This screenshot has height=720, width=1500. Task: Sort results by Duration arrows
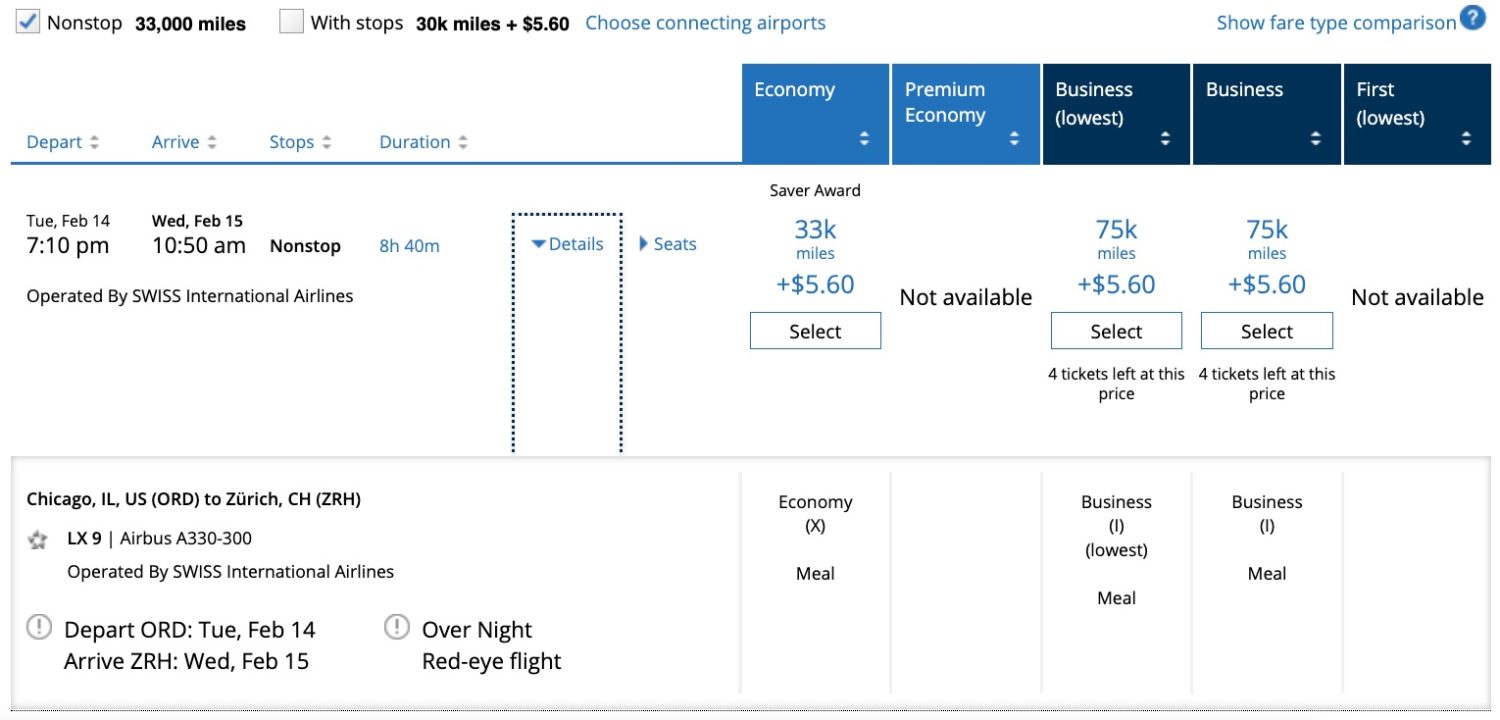pos(462,142)
